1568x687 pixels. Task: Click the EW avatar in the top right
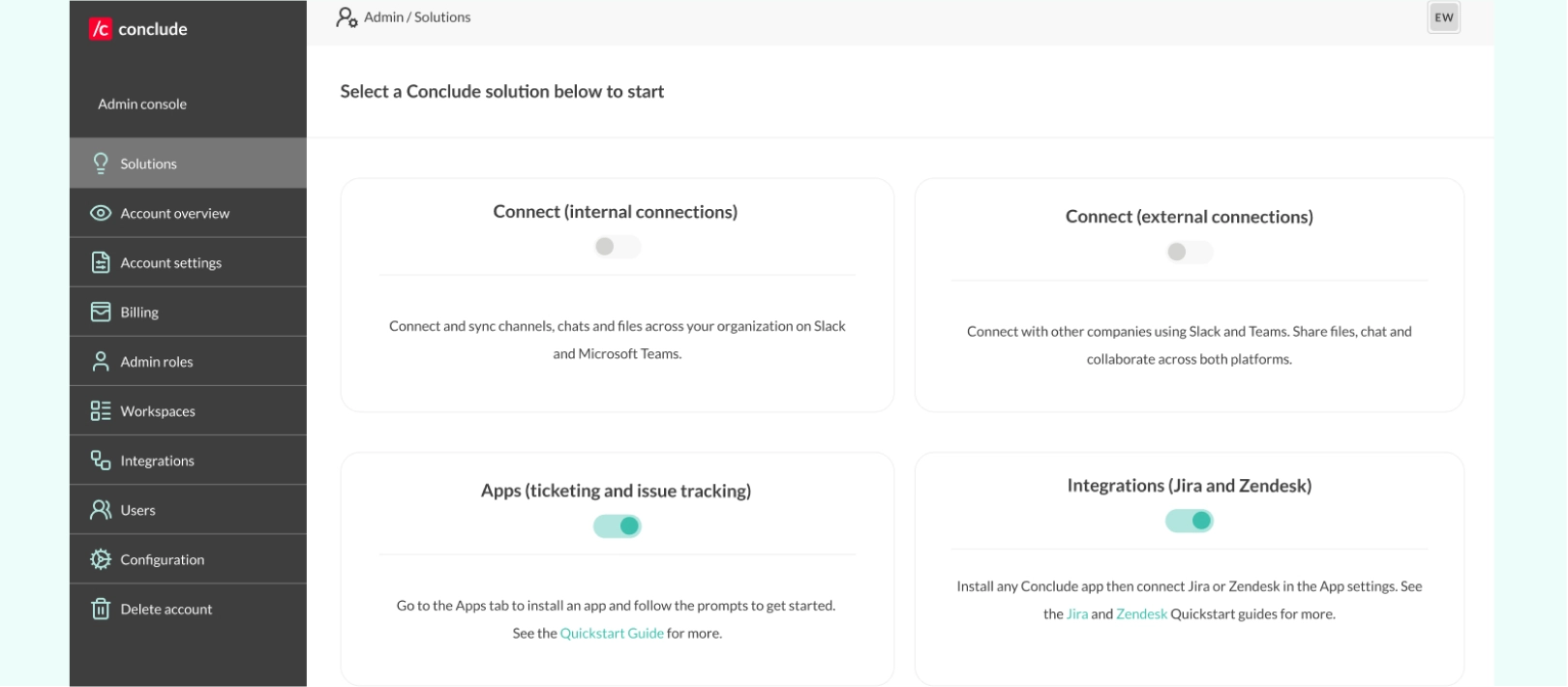pyautogui.click(x=1443, y=17)
